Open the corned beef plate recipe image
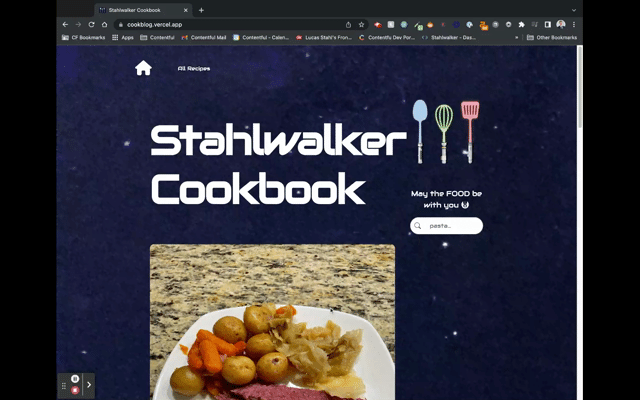Screen dimensions: 640x400 coord(273,322)
